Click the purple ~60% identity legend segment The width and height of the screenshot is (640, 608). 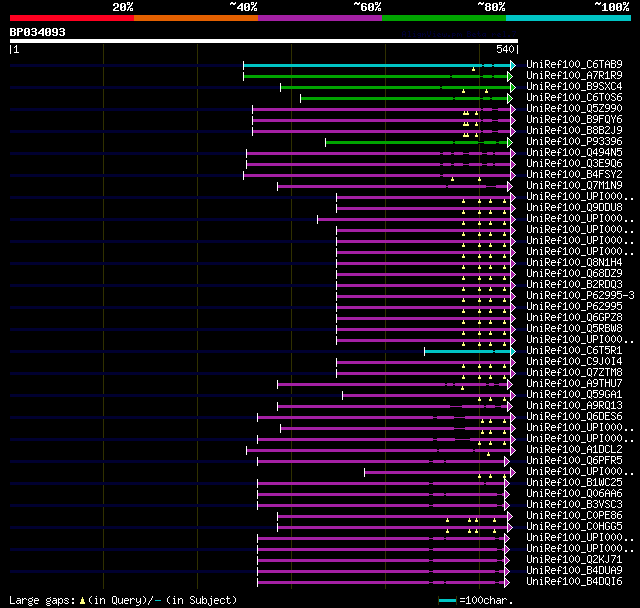tap(320, 18)
